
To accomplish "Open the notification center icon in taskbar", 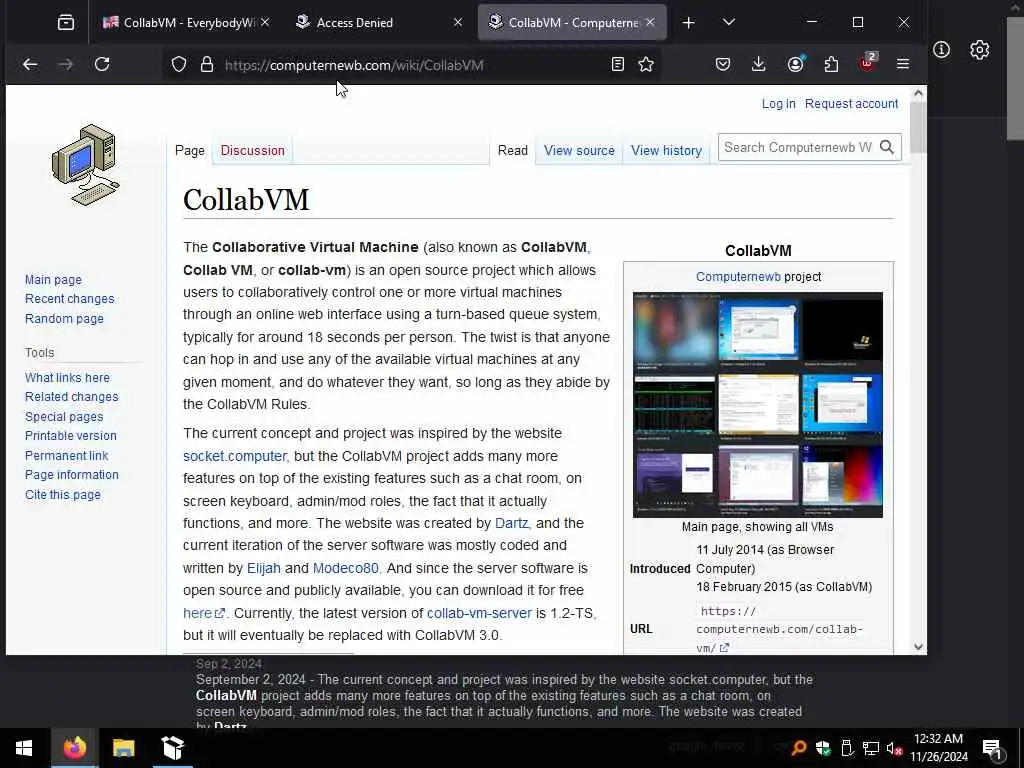I will [x=993, y=749].
